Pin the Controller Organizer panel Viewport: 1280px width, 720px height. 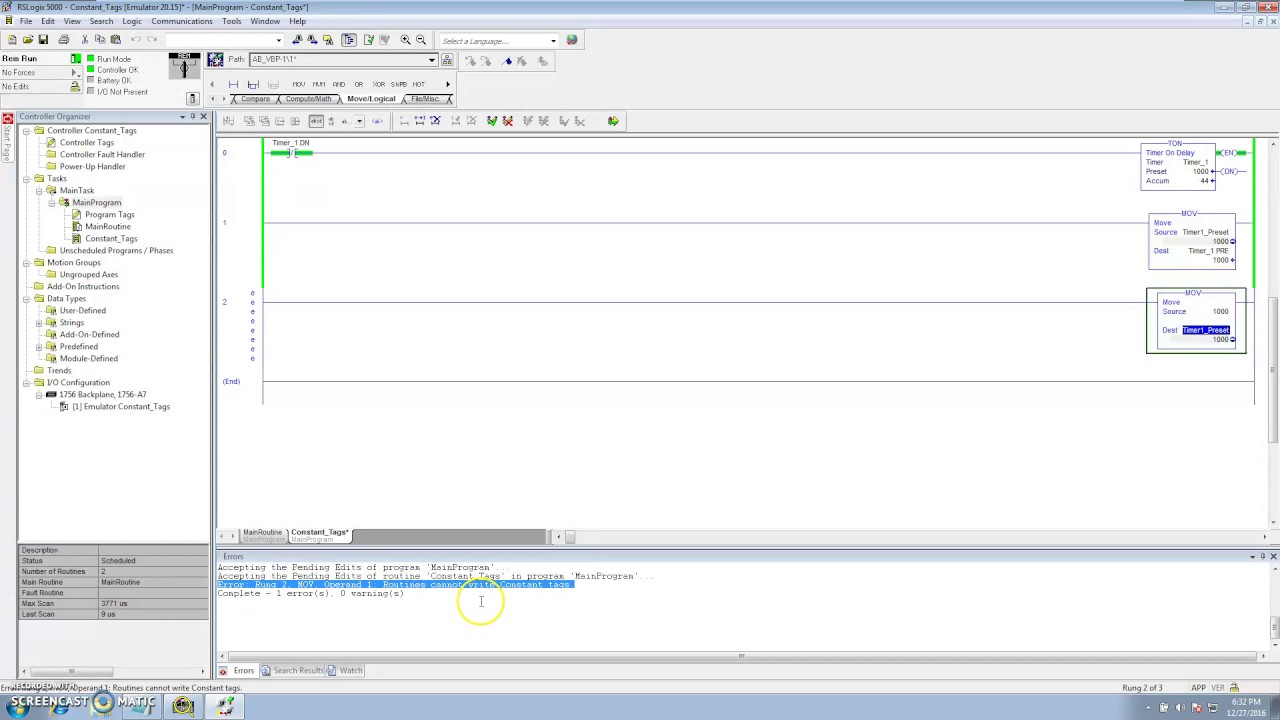click(x=193, y=117)
